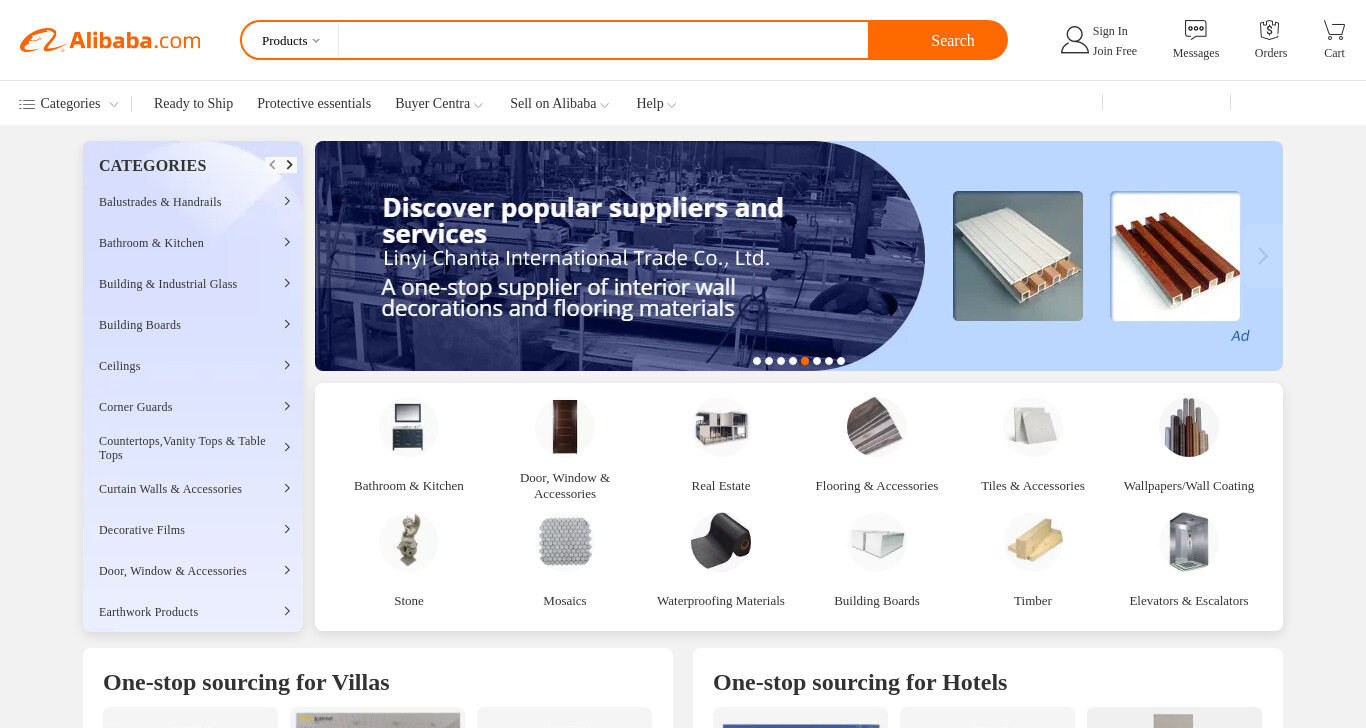Open the Stone category icon

point(409,542)
